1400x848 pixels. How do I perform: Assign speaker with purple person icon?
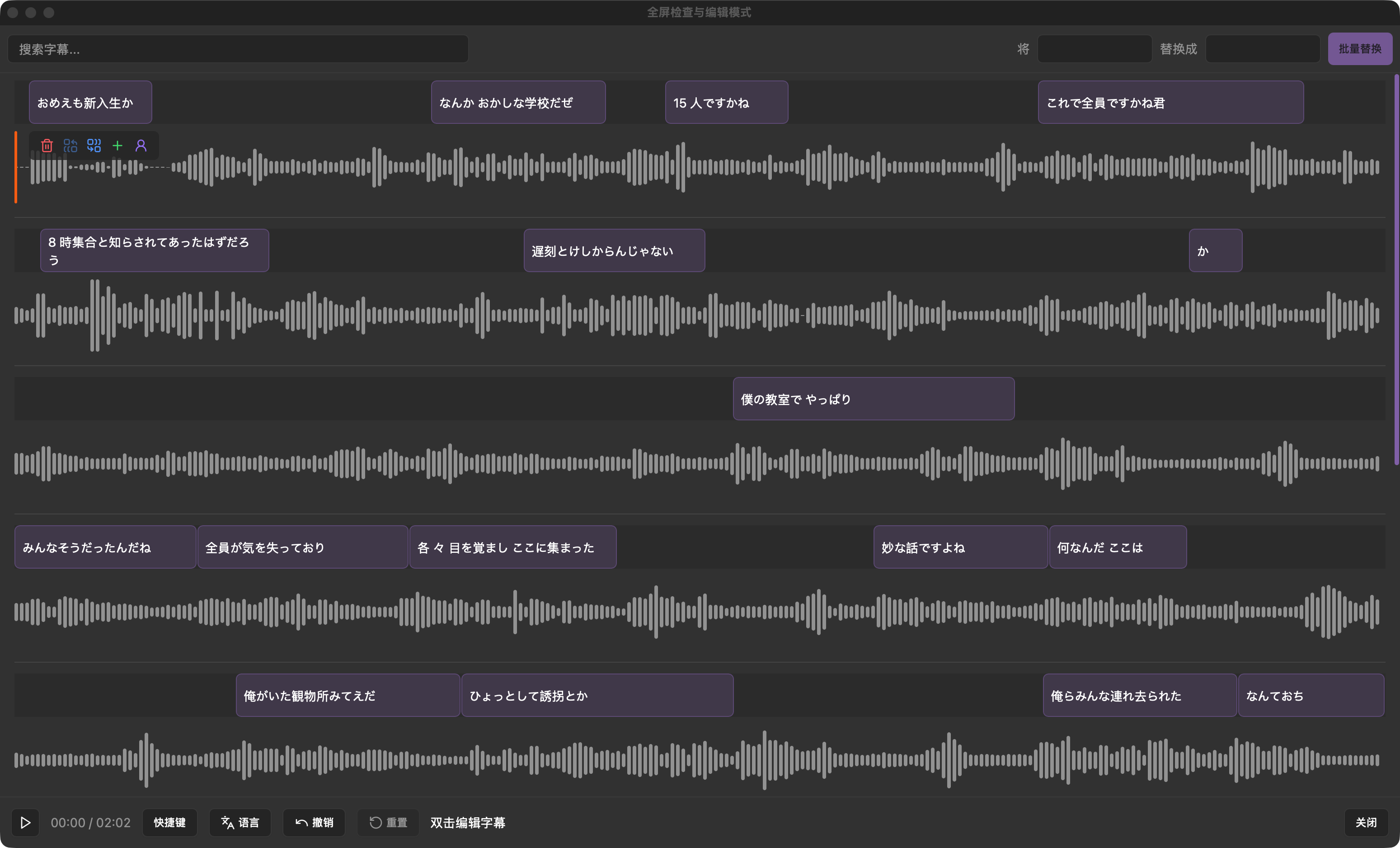pos(141,146)
